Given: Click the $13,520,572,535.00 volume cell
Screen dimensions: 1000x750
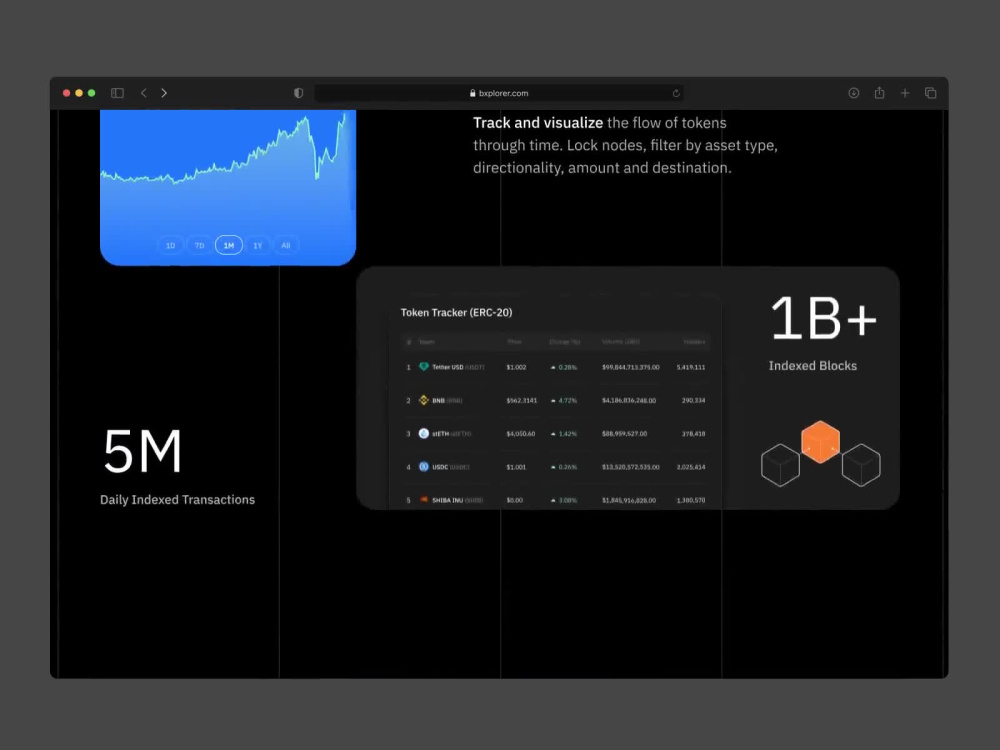Looking at the screenshot, I should [x=631, y=467].
